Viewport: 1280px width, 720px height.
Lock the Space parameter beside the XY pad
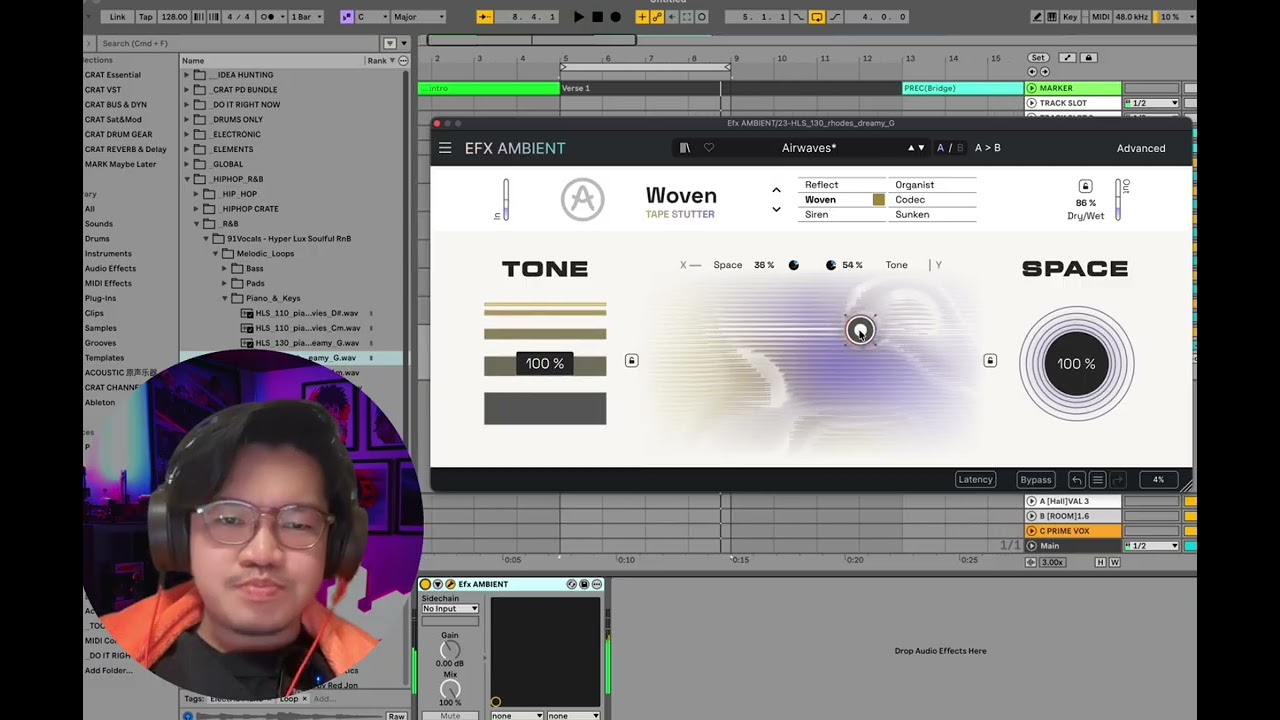tap(990, 360)
